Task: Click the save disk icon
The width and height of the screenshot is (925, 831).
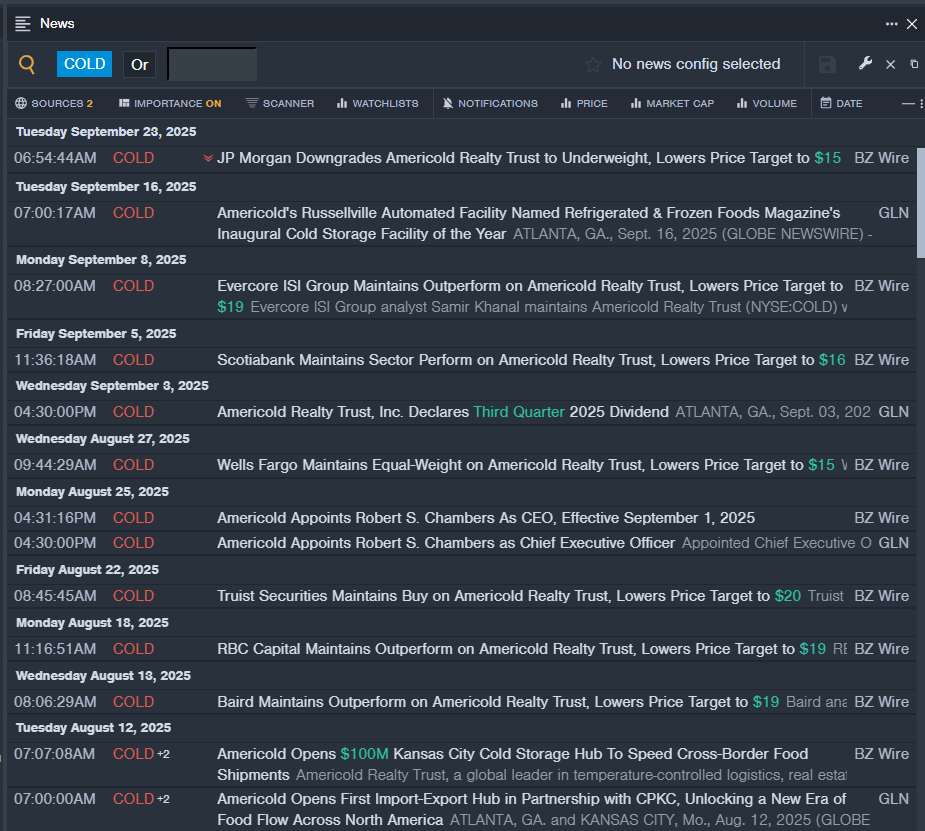Action: click(x=827, y=64)
